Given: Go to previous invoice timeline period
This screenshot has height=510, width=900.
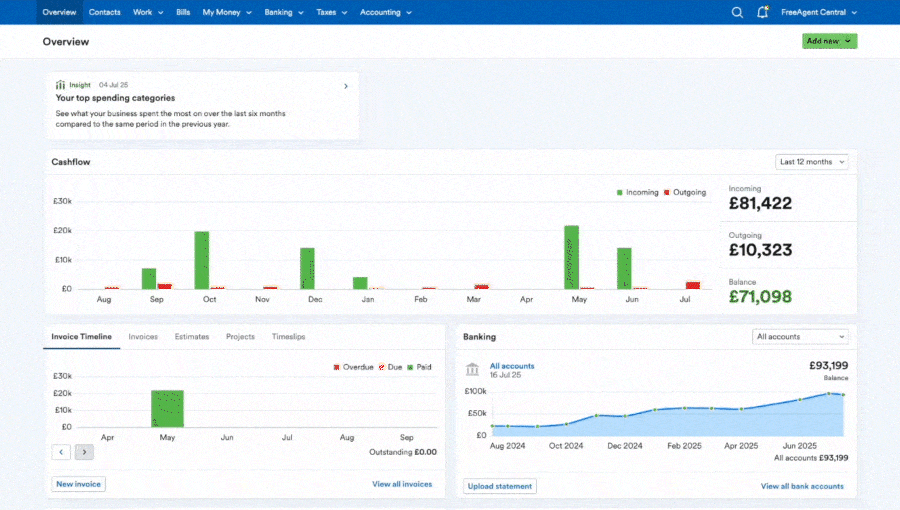Looking at the screenshot, I should point(61,452).
